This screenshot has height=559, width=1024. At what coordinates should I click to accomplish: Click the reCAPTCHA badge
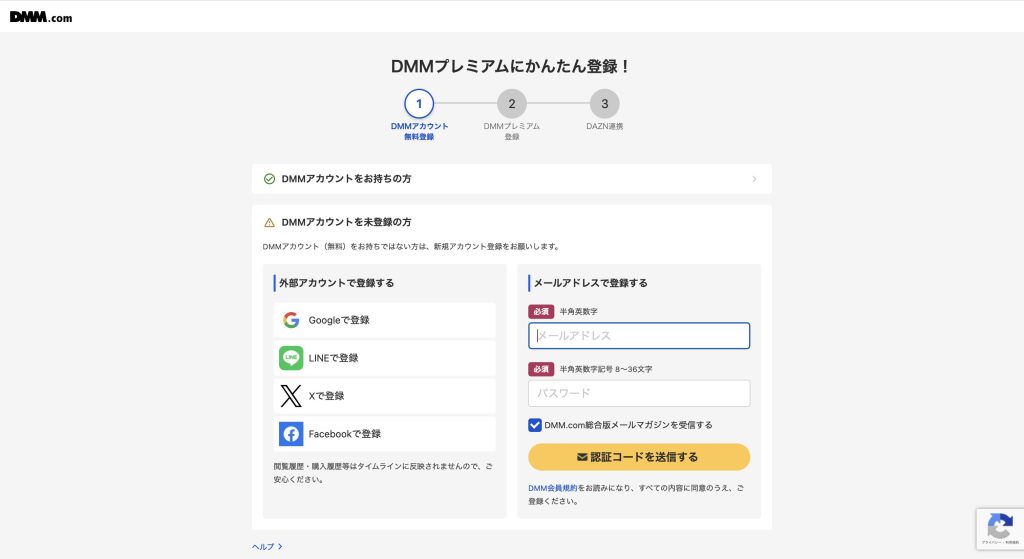999,529
